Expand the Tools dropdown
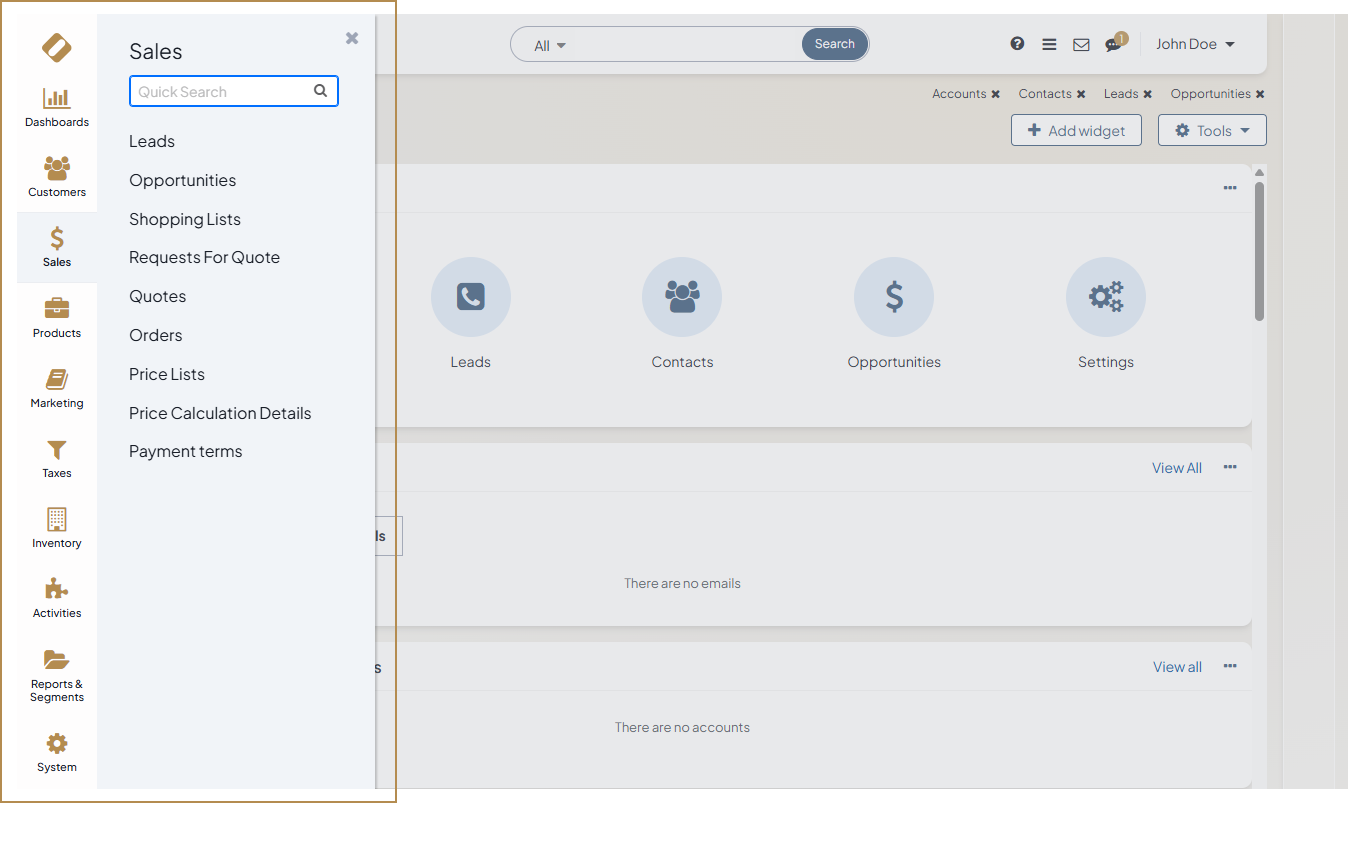 coord(1212,130)
